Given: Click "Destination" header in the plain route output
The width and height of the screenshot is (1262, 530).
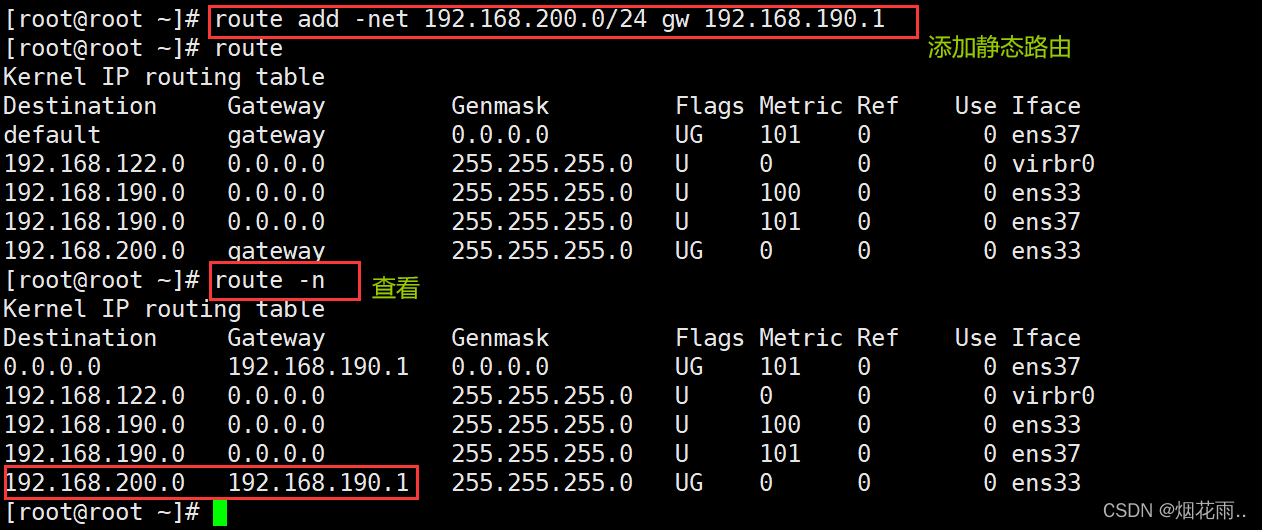Looking at the screenshot, I should [80, 106].
